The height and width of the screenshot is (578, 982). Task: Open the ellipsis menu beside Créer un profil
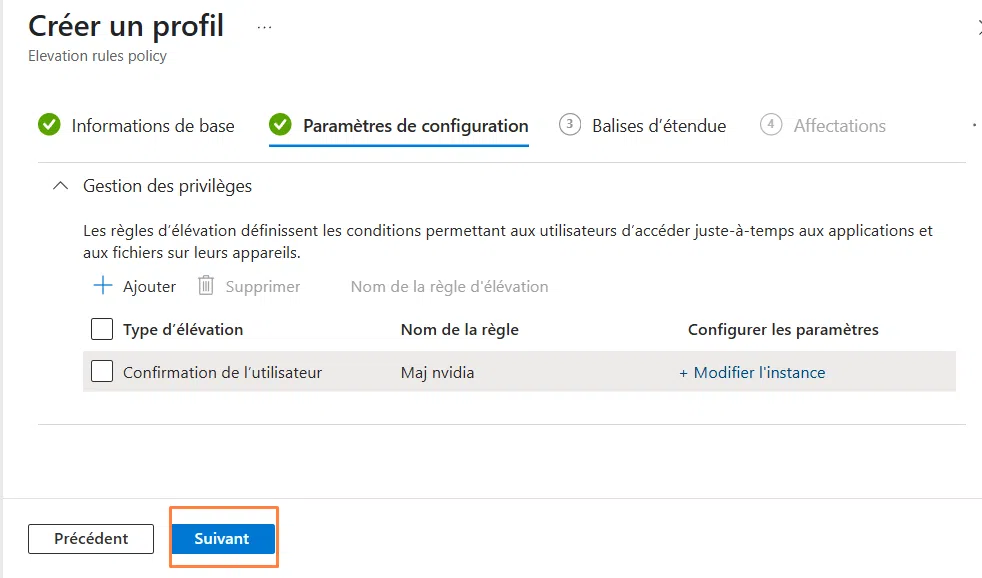click(263, 27)
